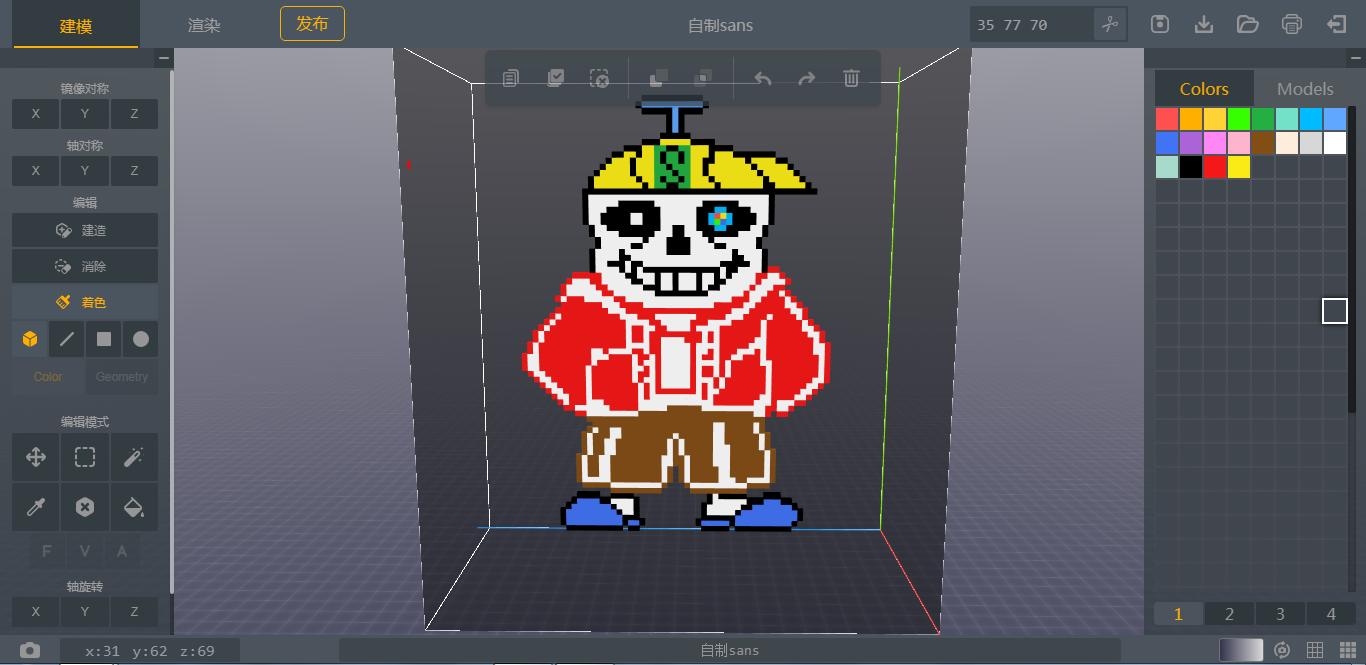Select the hexagon delete tool
The width and height of the screenshot is (1366, 665).
coord(85,507)
